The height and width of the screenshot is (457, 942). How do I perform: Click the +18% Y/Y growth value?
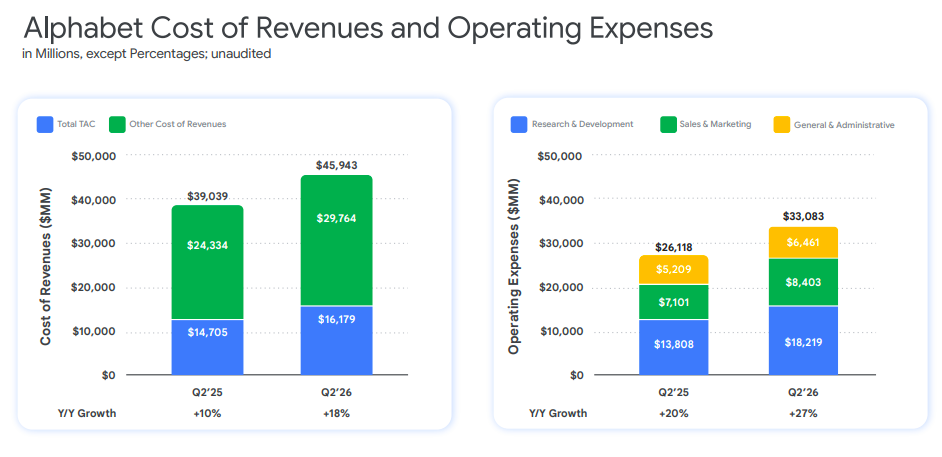[x=336, y=413]
